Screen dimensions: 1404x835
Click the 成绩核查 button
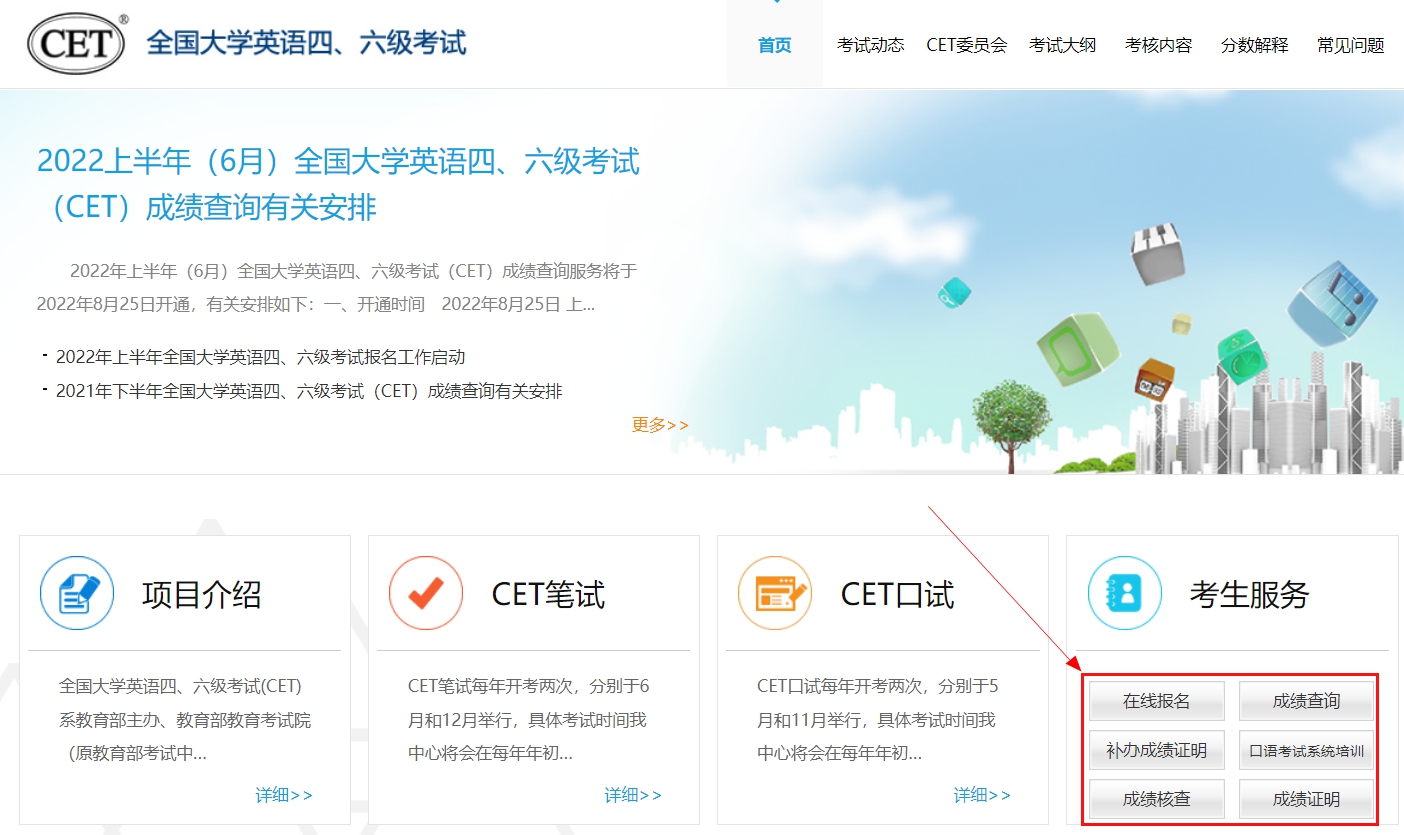[1155, 799]
